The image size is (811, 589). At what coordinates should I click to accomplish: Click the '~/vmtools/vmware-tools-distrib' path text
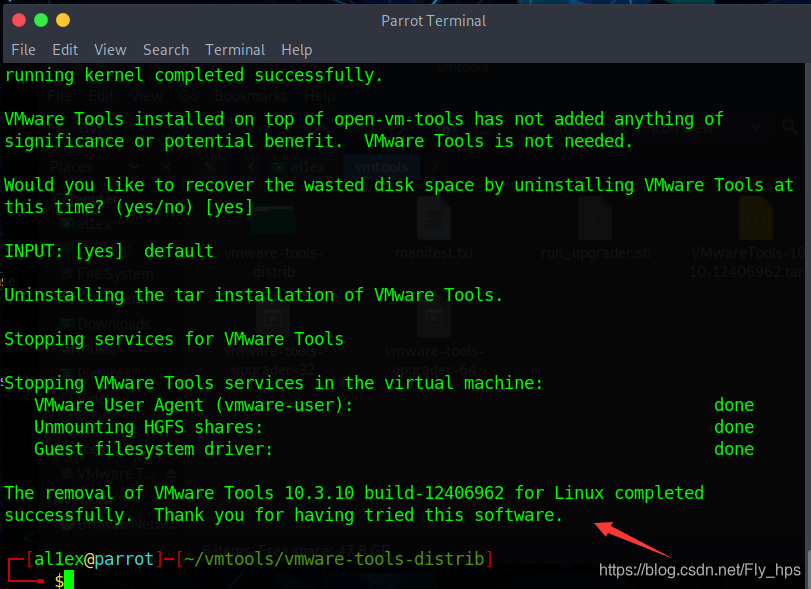click(x=334, y=559)
